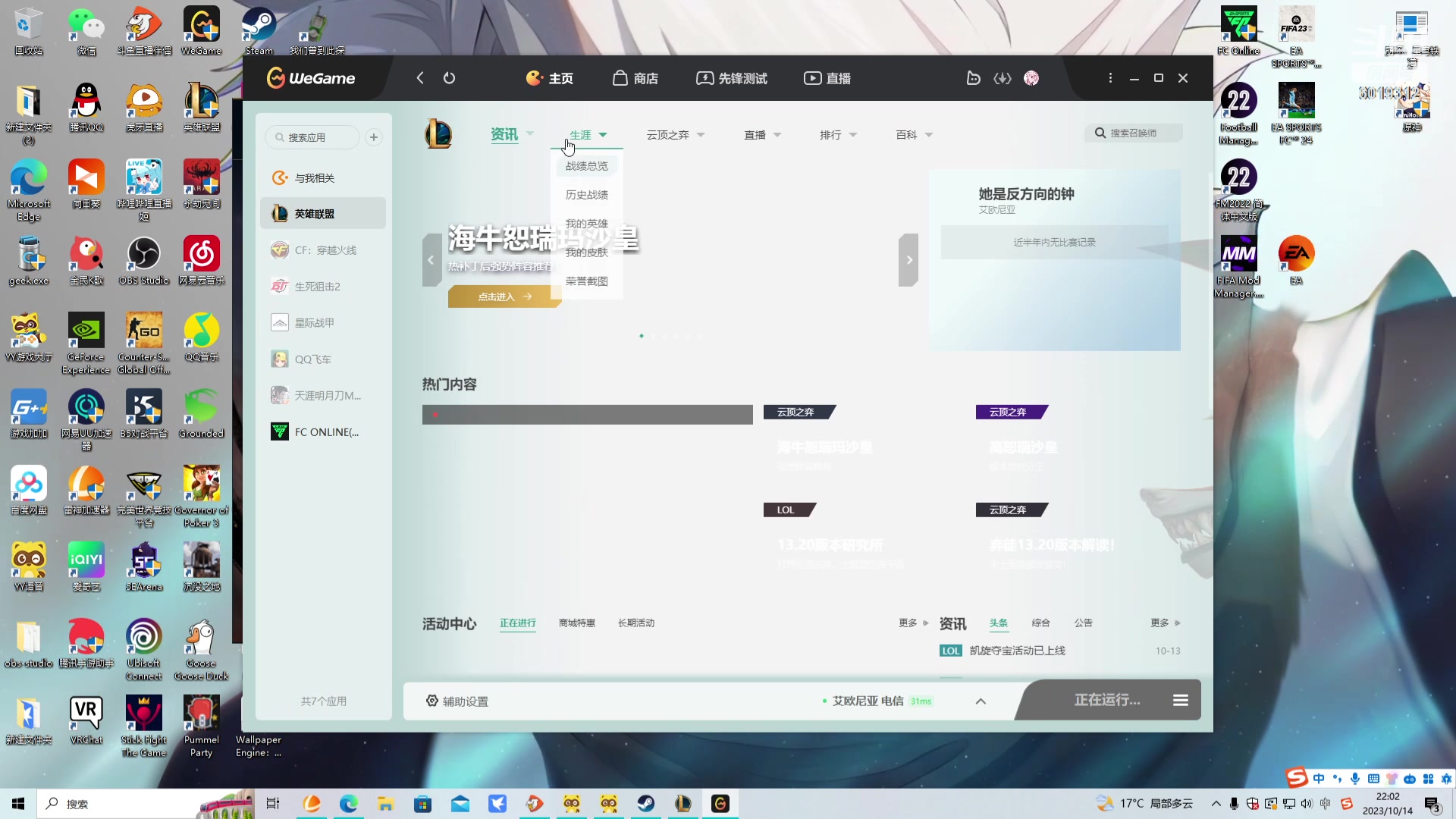Choose 战绩总览 from the menu
Image resolution: width=1456 pixels, height=819 pixels.
[x=587, y=166]
